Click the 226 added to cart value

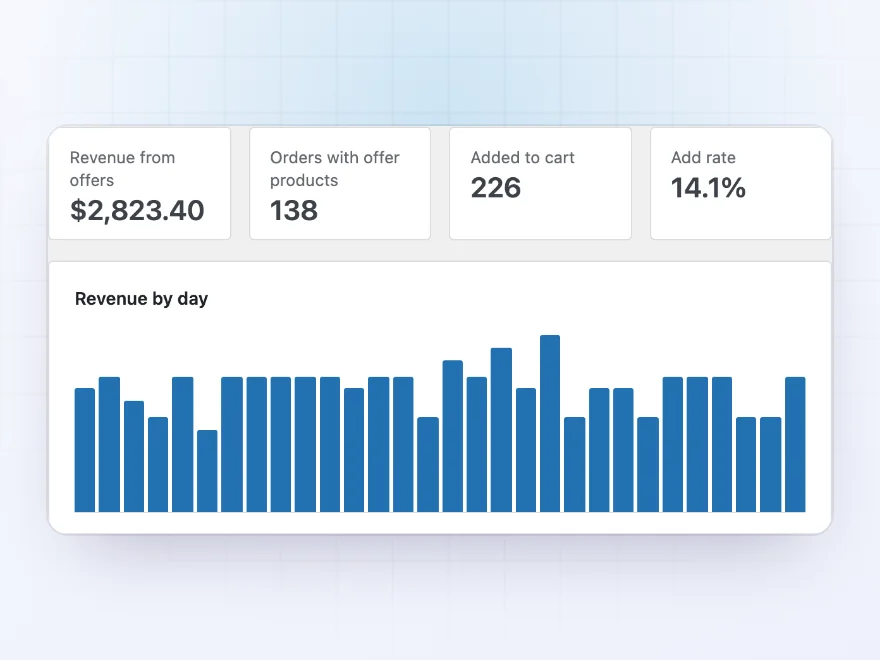[x=496, y=187]
